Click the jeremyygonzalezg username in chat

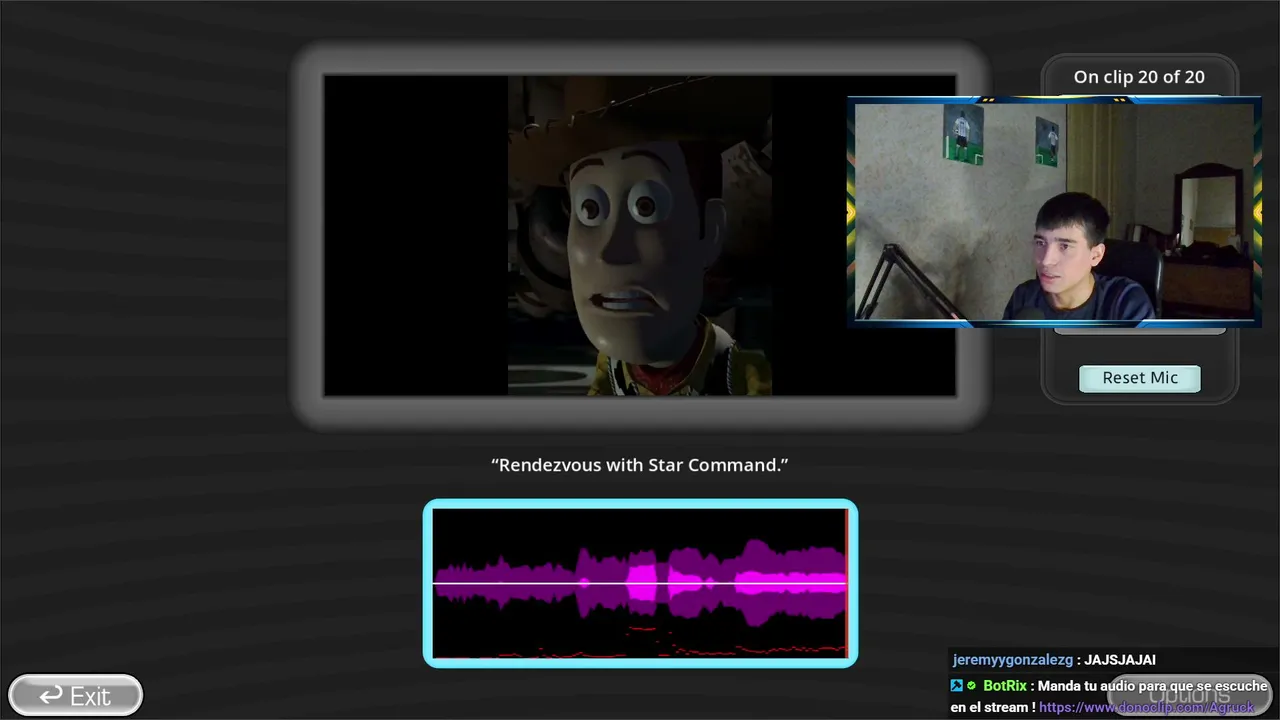pos(1012,660)
